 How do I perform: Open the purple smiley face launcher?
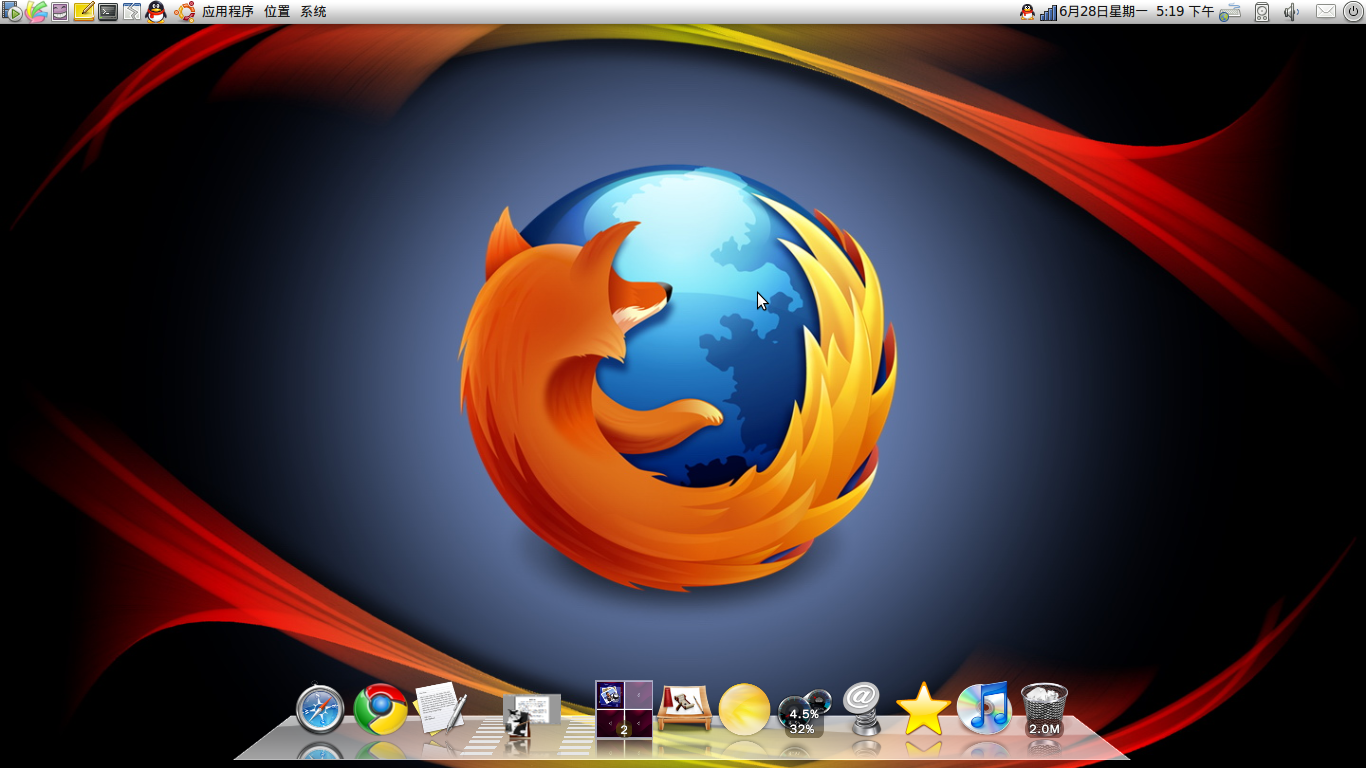tap(60, 12)
